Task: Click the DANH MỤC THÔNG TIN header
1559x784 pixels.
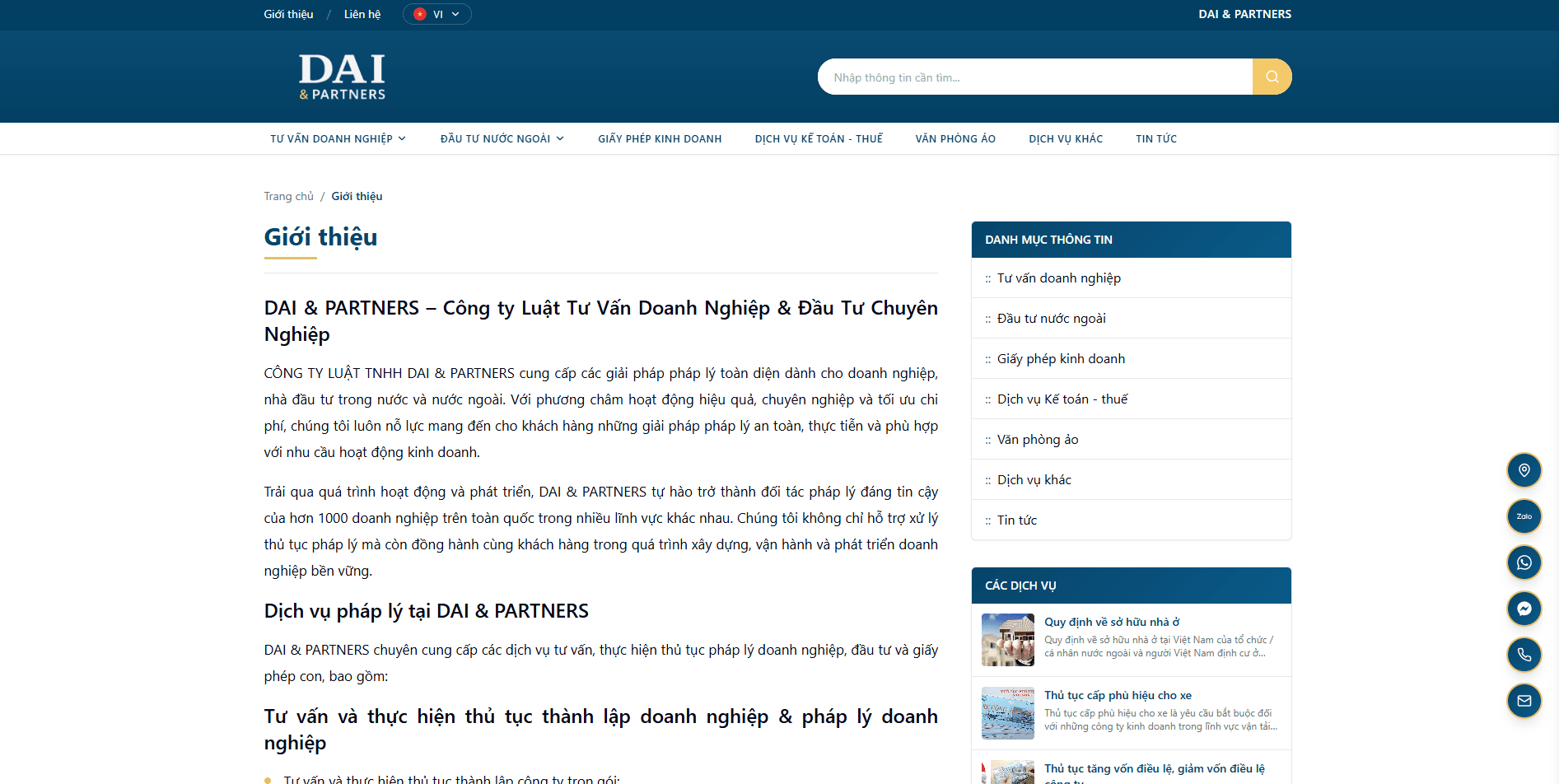Action: [x=1132, y=240]
